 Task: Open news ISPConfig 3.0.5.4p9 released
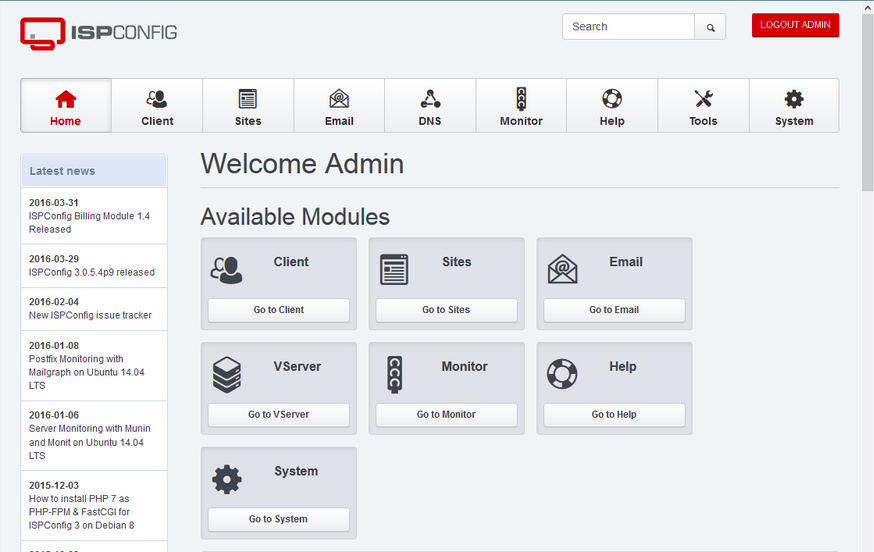point(91,272)
